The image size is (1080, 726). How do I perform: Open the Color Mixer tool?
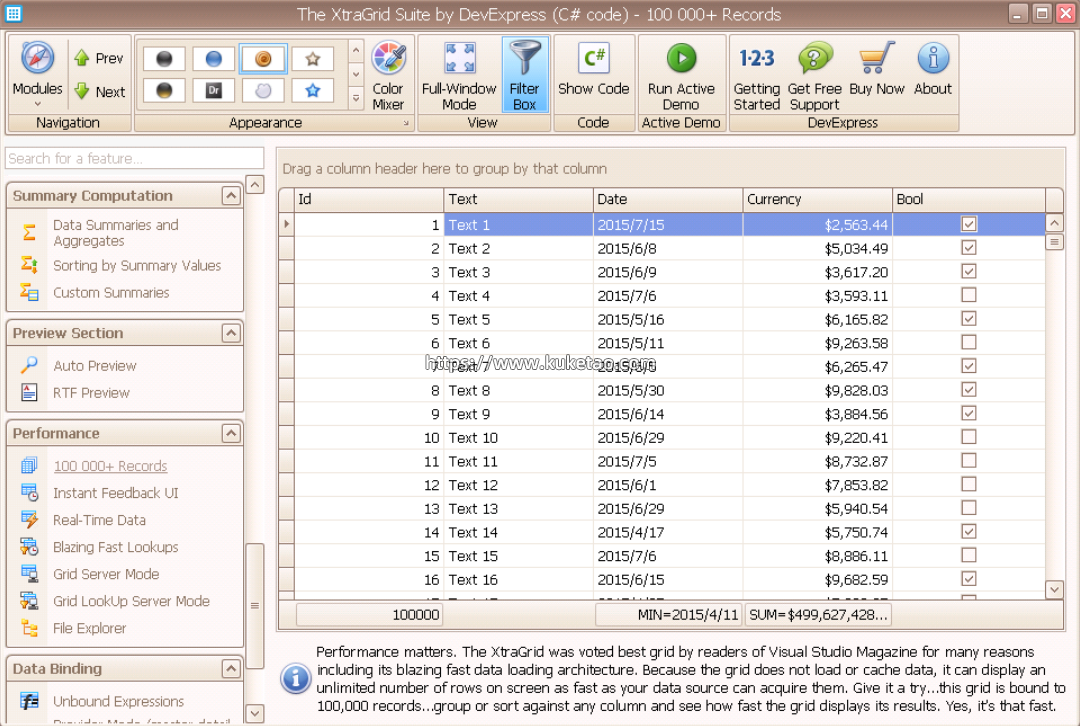pos(388,75)
